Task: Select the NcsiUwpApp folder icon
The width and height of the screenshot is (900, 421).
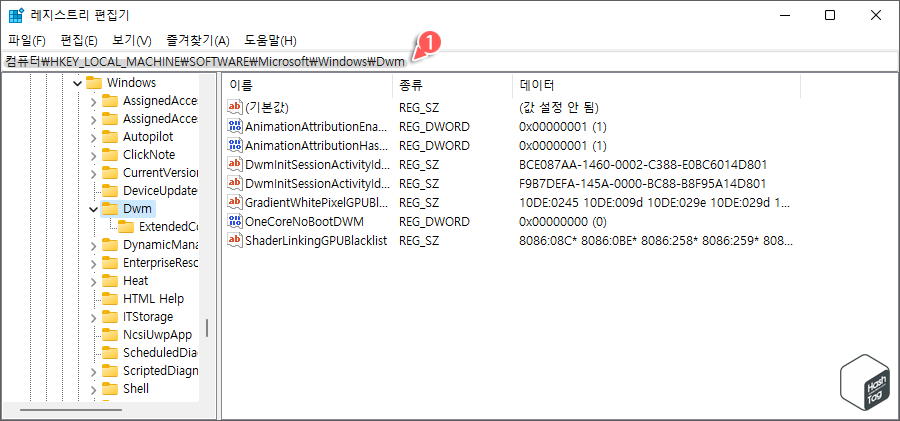Action: pos(110,335)
